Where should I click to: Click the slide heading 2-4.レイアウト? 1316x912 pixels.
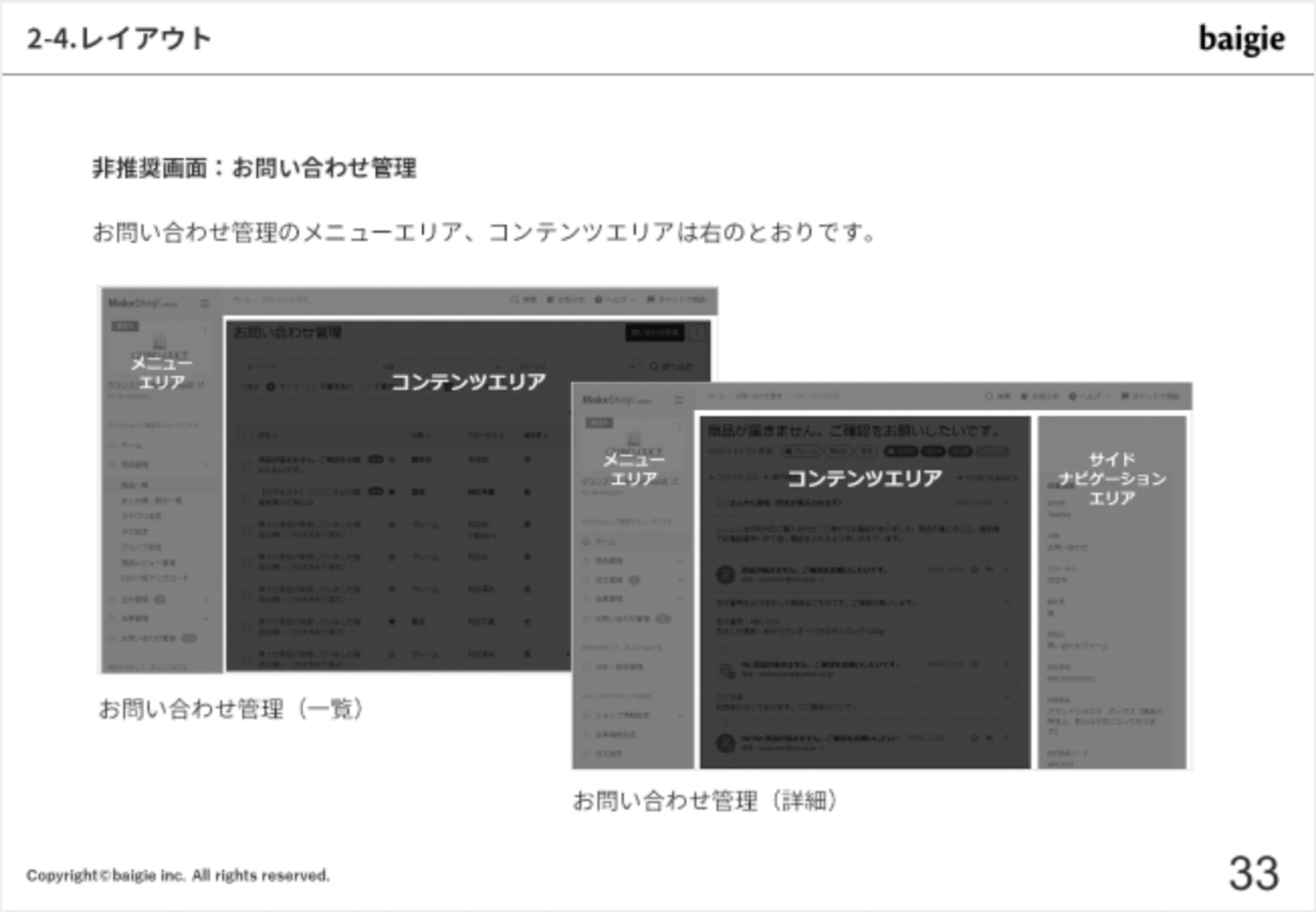pos(119,39)
